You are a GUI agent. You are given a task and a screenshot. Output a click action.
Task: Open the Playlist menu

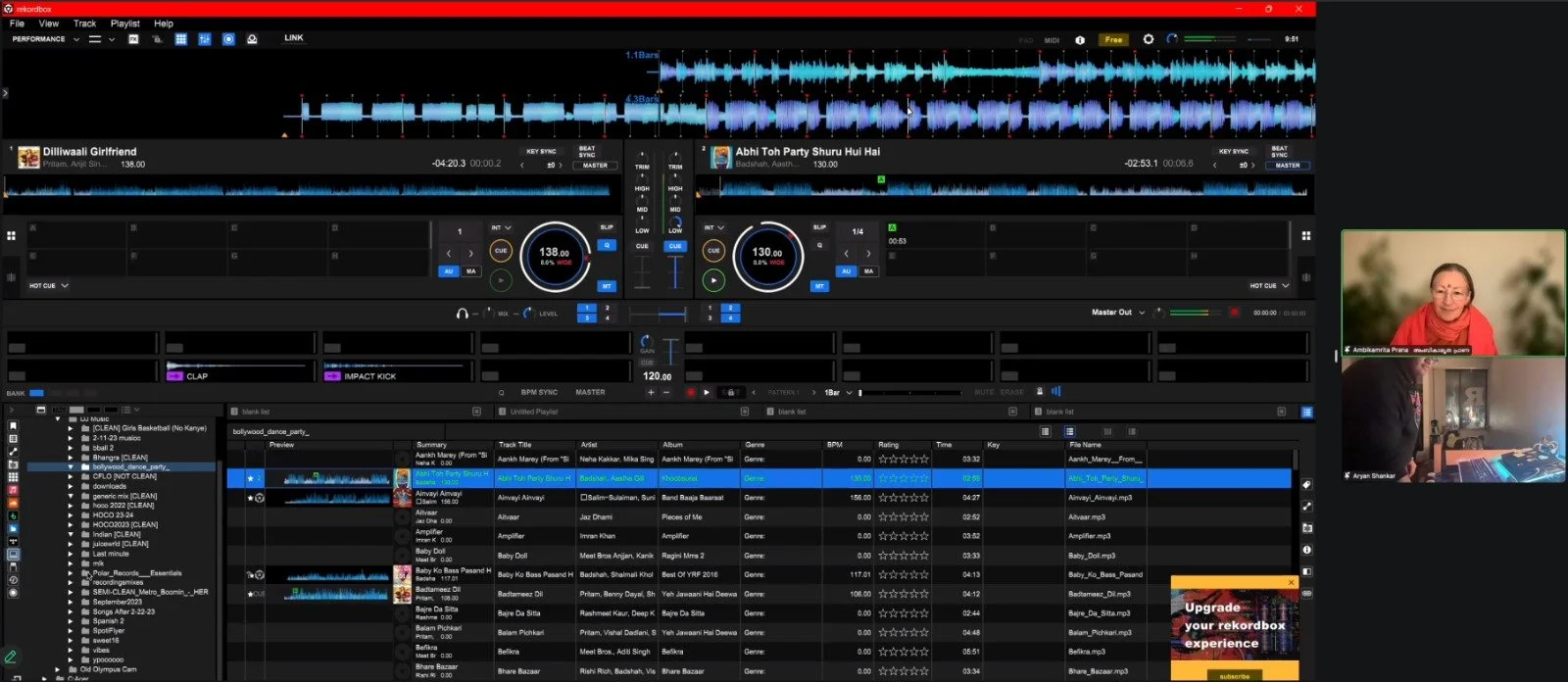(124, 24)
